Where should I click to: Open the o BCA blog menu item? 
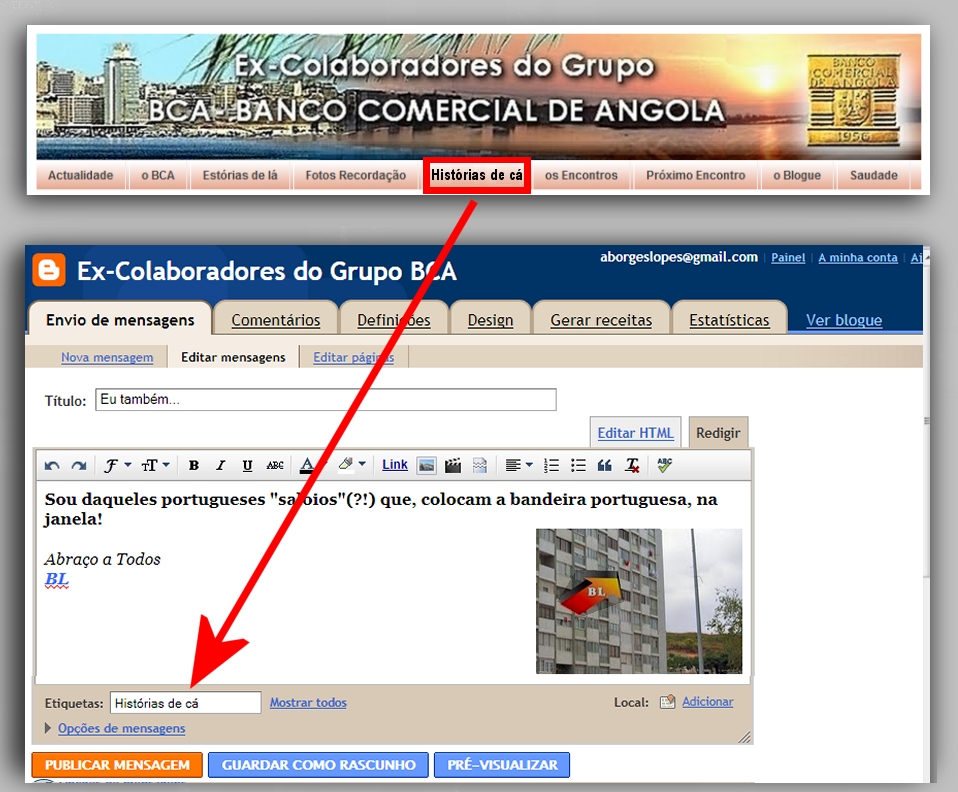click(x=158, y=175)
